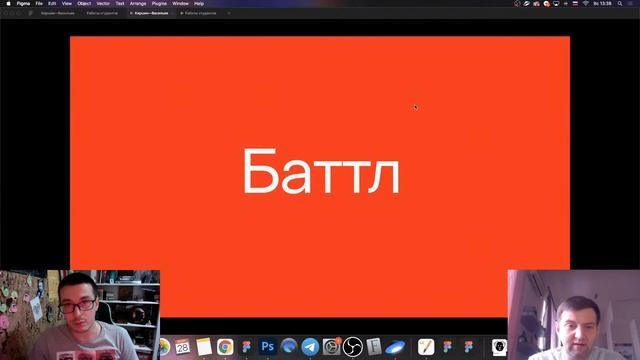This screenshot has height=360, width=640.
Task: Open Spotlight search from the menu bar
Action: pos(620,3)
